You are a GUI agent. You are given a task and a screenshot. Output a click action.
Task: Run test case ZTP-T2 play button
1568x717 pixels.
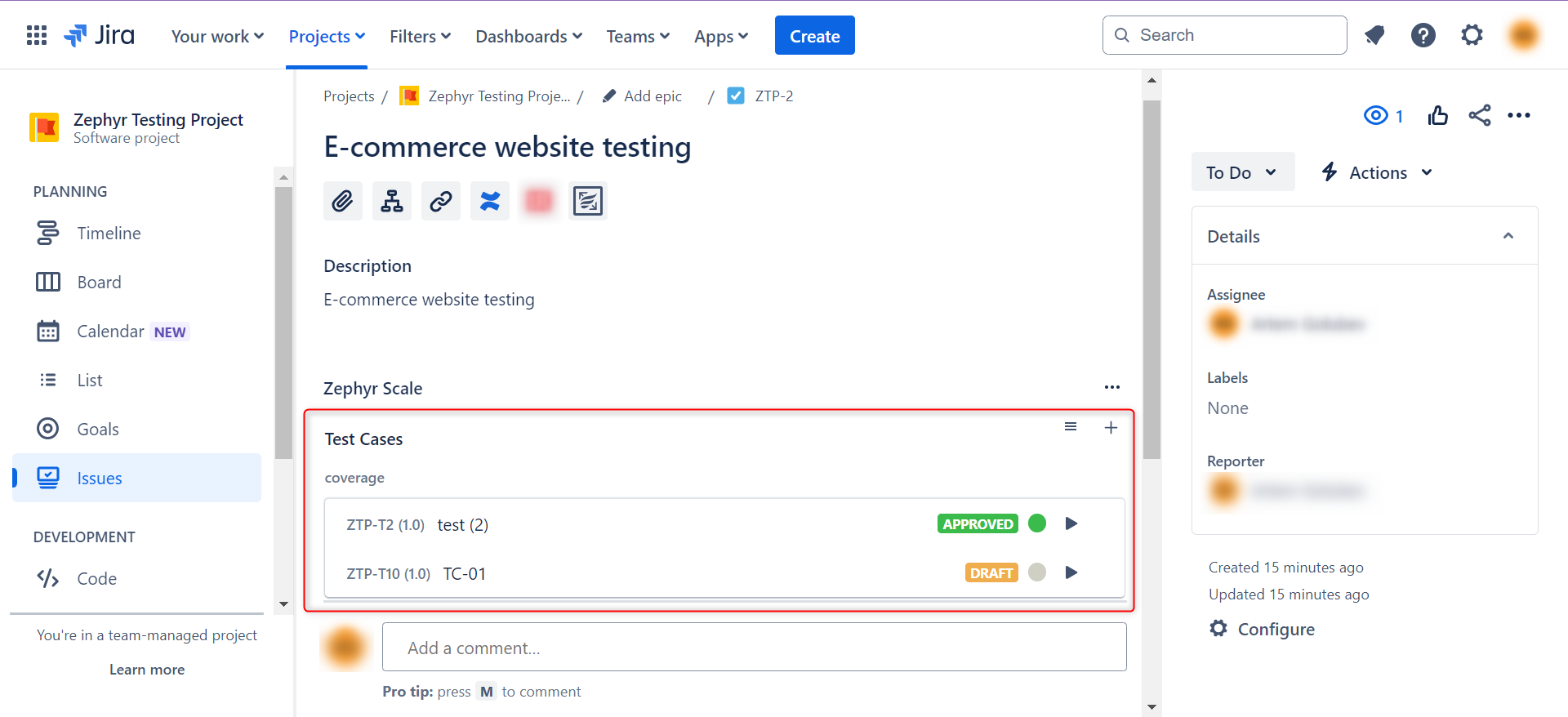coord(1071,523)
